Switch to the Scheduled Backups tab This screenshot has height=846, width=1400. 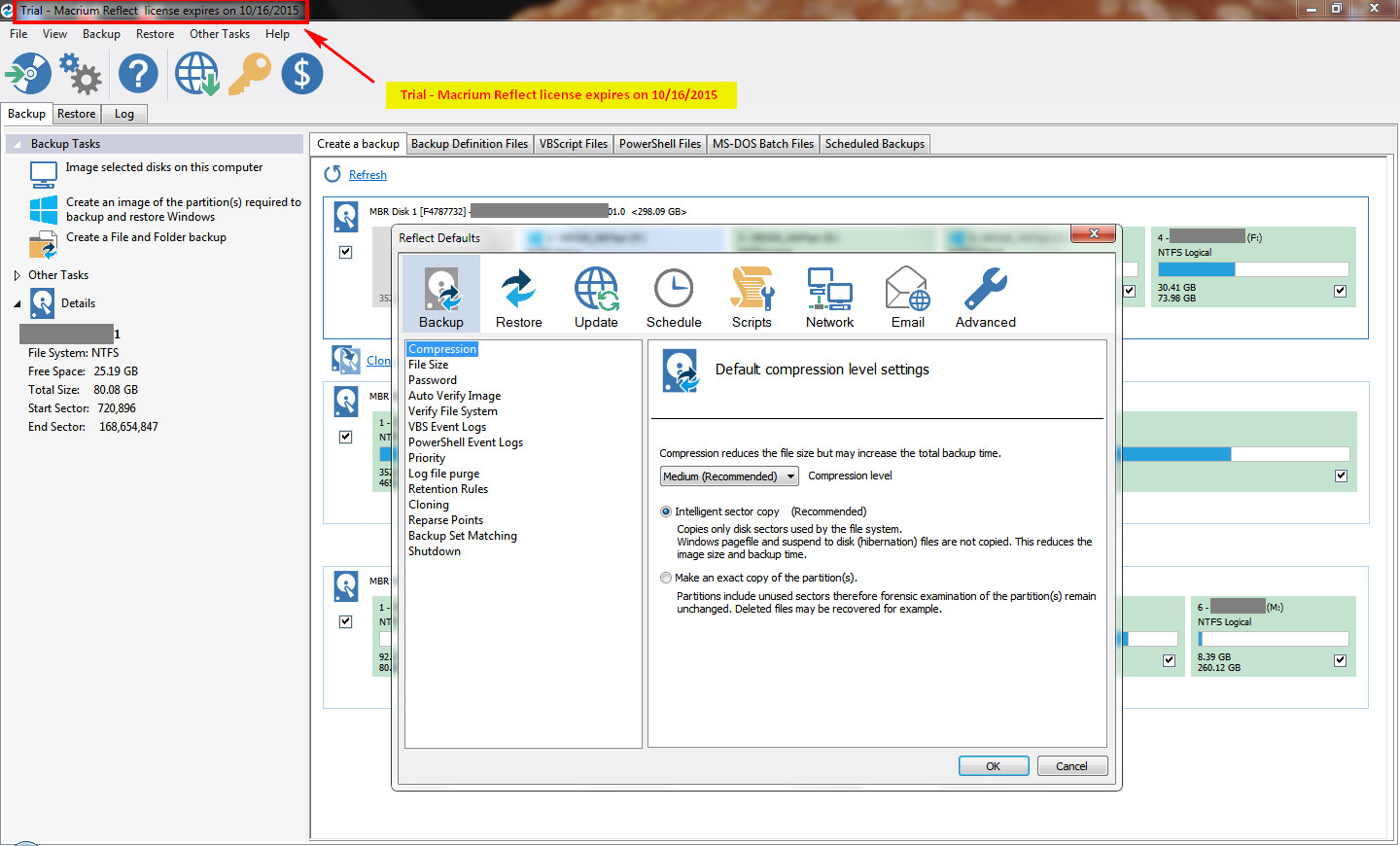tap(874, 144)
